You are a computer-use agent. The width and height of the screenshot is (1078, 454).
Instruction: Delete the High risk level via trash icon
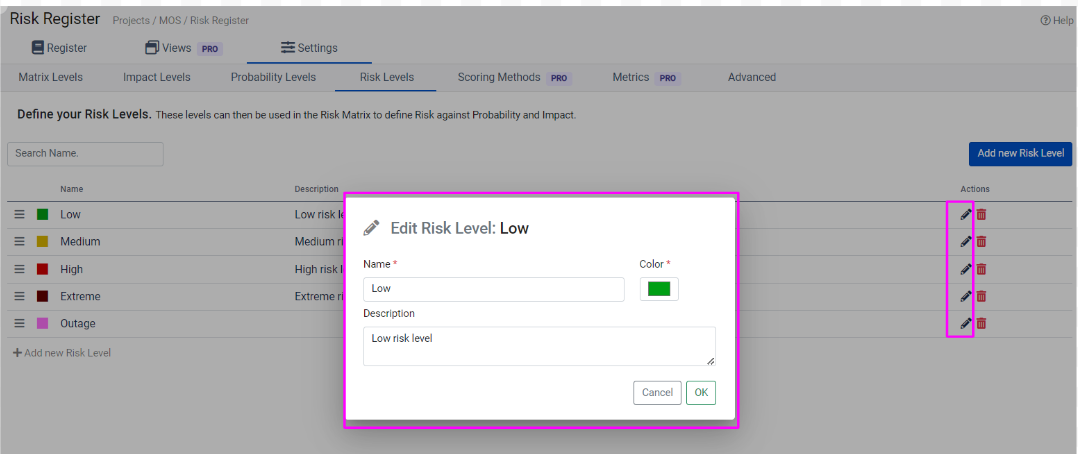pos(981,269)
